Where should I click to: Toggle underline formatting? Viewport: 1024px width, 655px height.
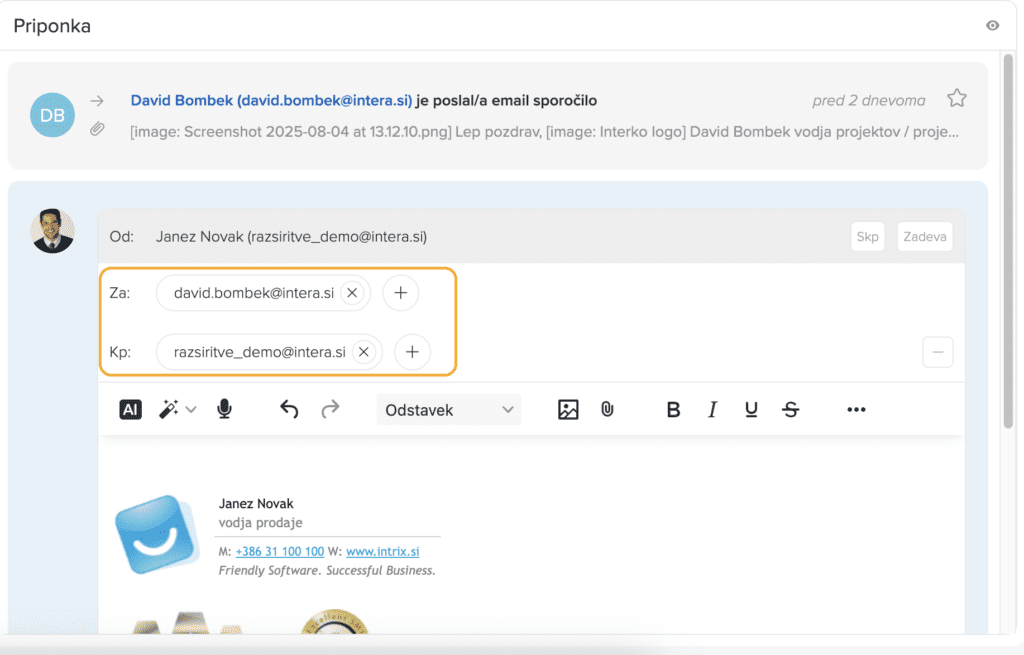pos(751,409)
